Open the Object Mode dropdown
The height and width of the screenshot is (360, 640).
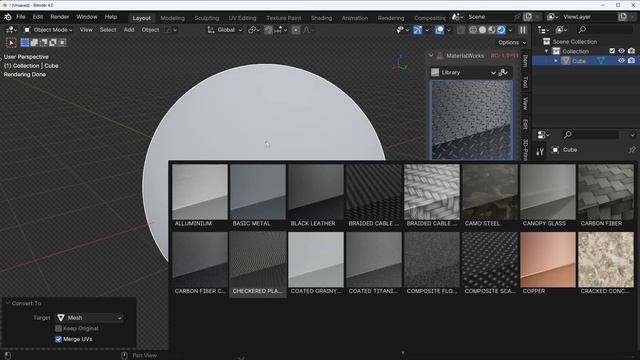click(48, 30)
